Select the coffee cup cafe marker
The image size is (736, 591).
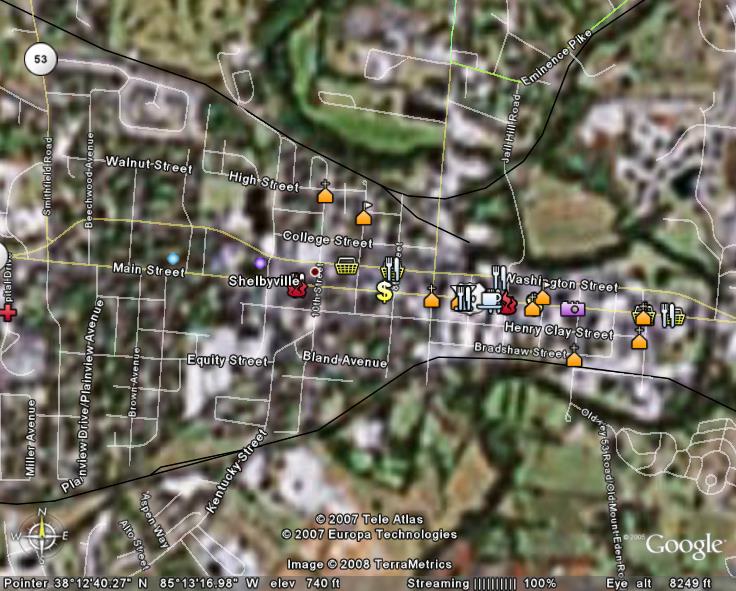point(489,298)
